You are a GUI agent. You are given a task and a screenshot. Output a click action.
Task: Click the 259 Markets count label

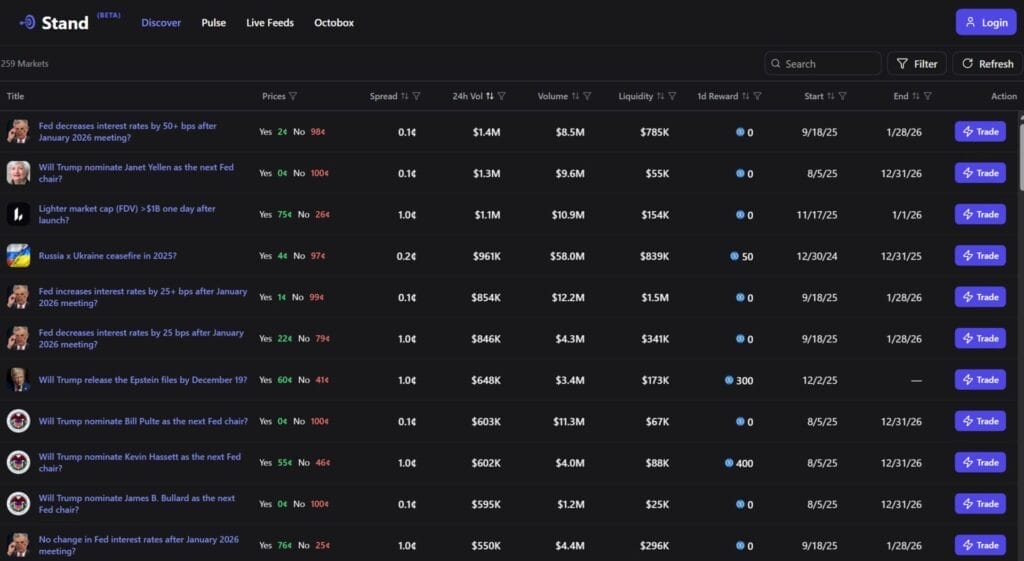tap(24, 63)
